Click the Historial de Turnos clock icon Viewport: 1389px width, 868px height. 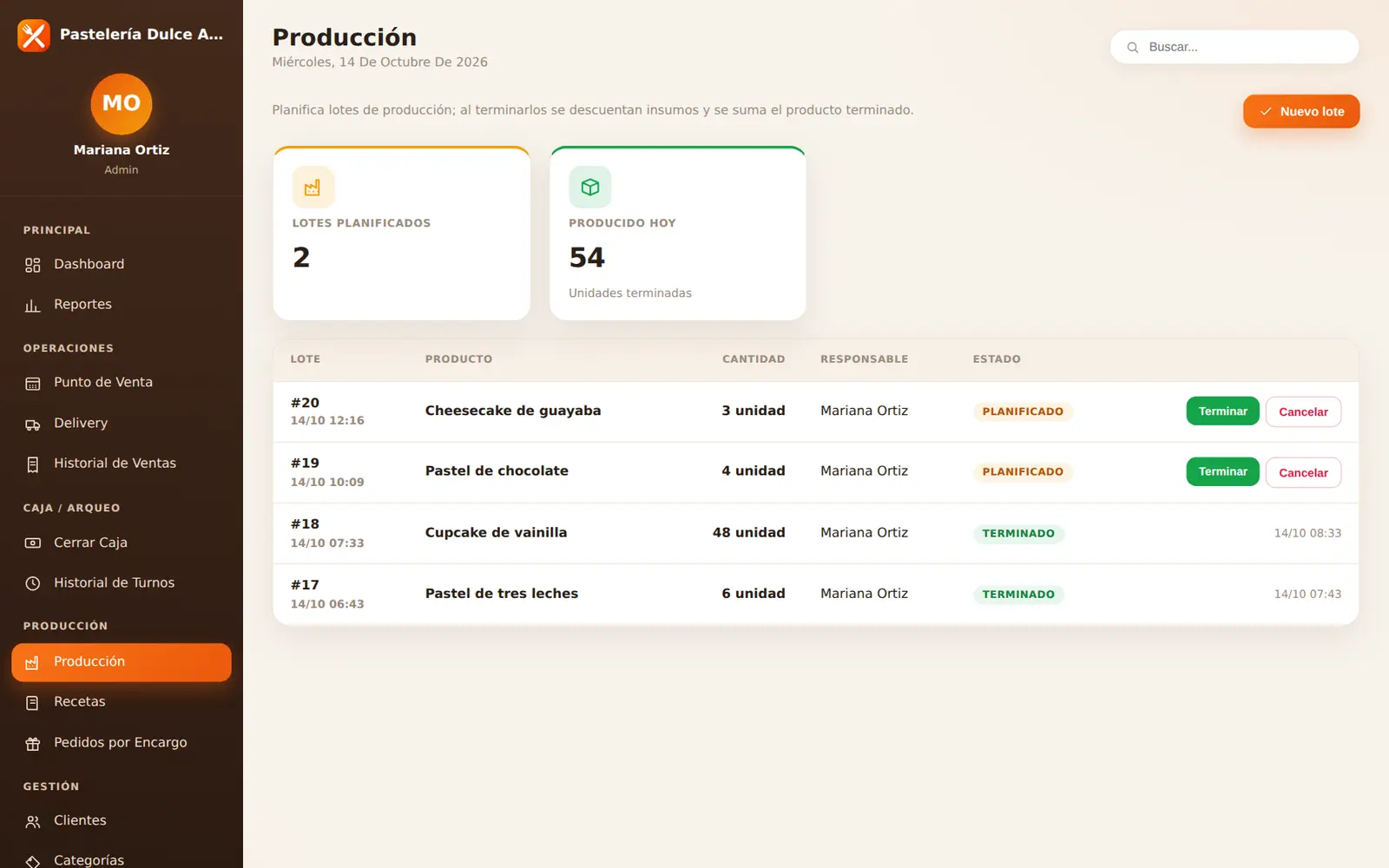(x=33, y=583)
